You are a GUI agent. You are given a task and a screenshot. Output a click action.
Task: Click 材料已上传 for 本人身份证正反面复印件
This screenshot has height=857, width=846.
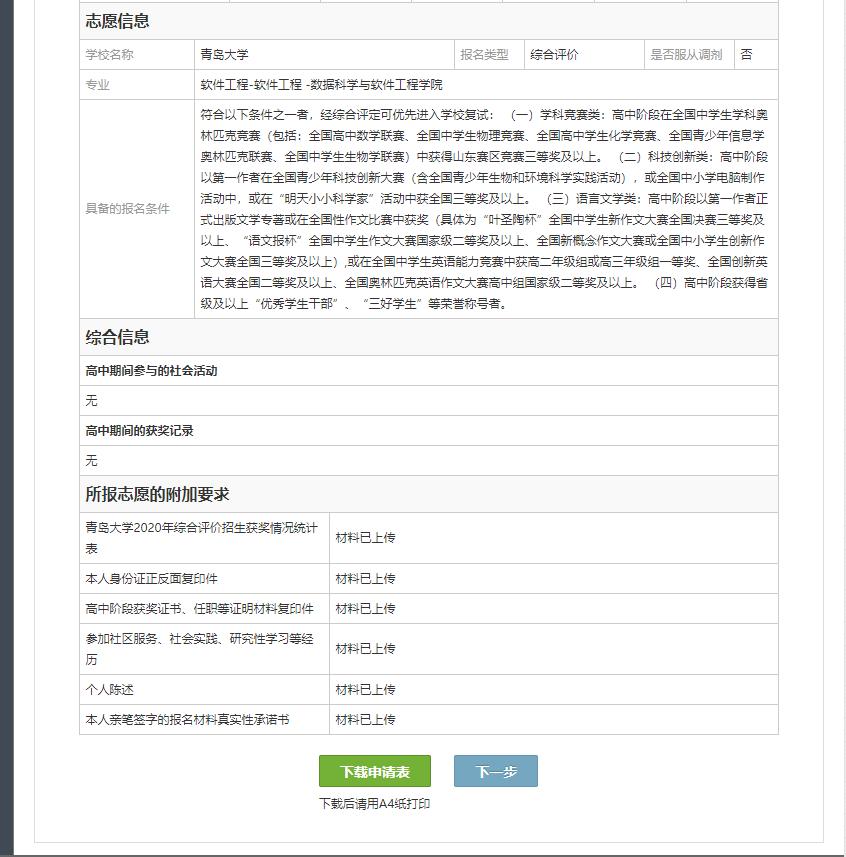[x=366, y=579]
